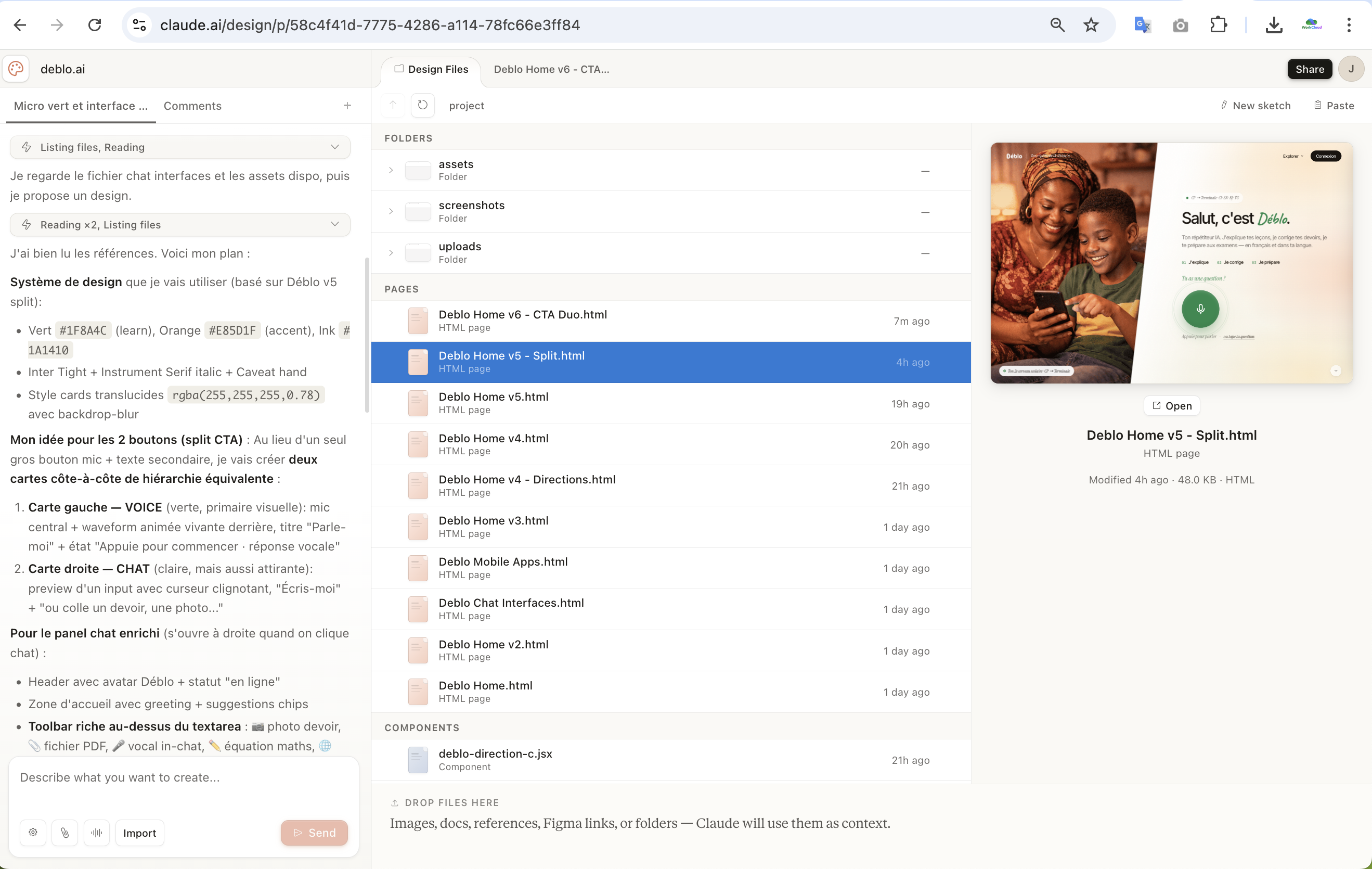Expand the "Reading ×2, Listing files" dropdown

[334, 224]
